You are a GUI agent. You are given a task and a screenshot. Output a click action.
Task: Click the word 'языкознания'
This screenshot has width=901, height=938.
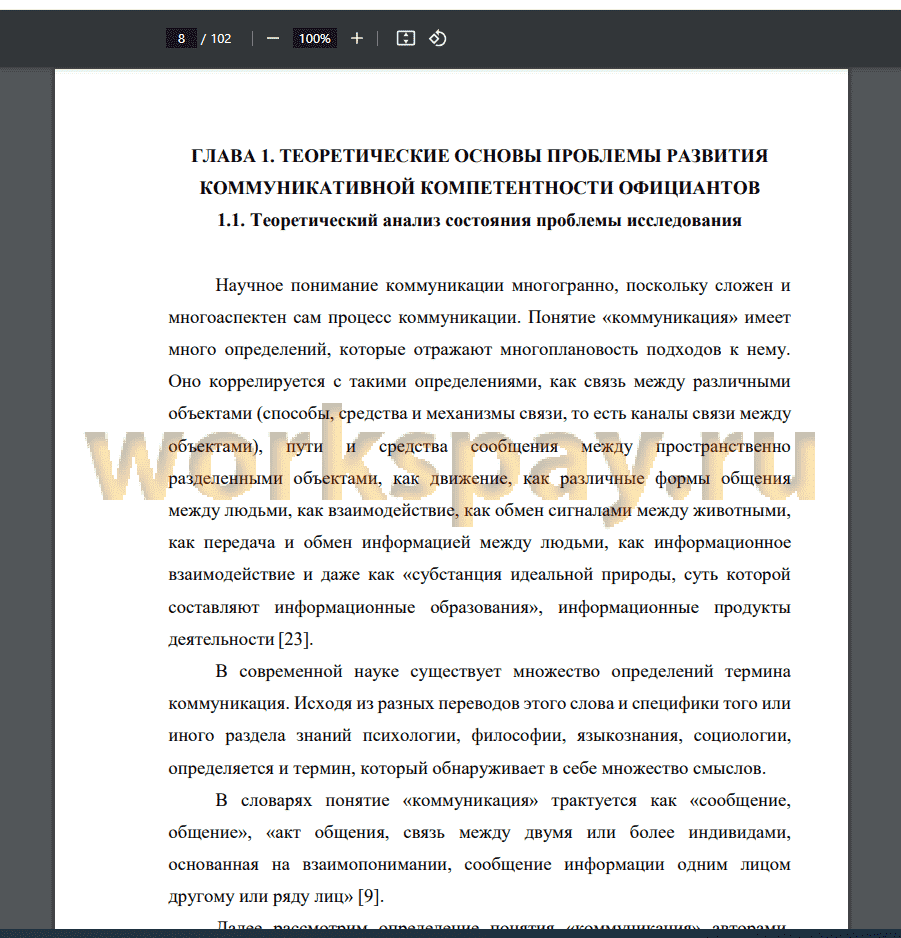click(628, 736)
